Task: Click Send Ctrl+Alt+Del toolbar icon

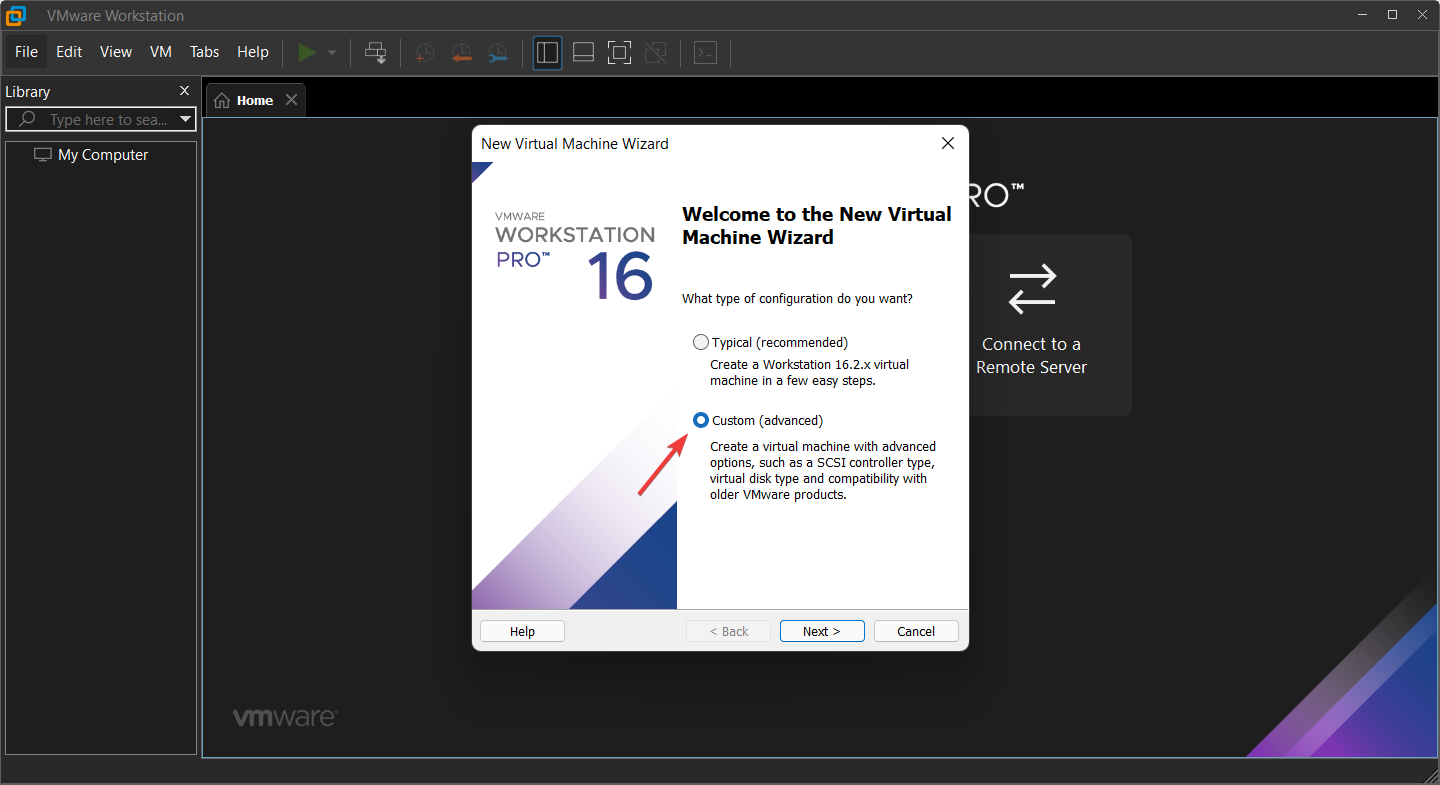Action: pyautogui.click(x=376, y=53)
